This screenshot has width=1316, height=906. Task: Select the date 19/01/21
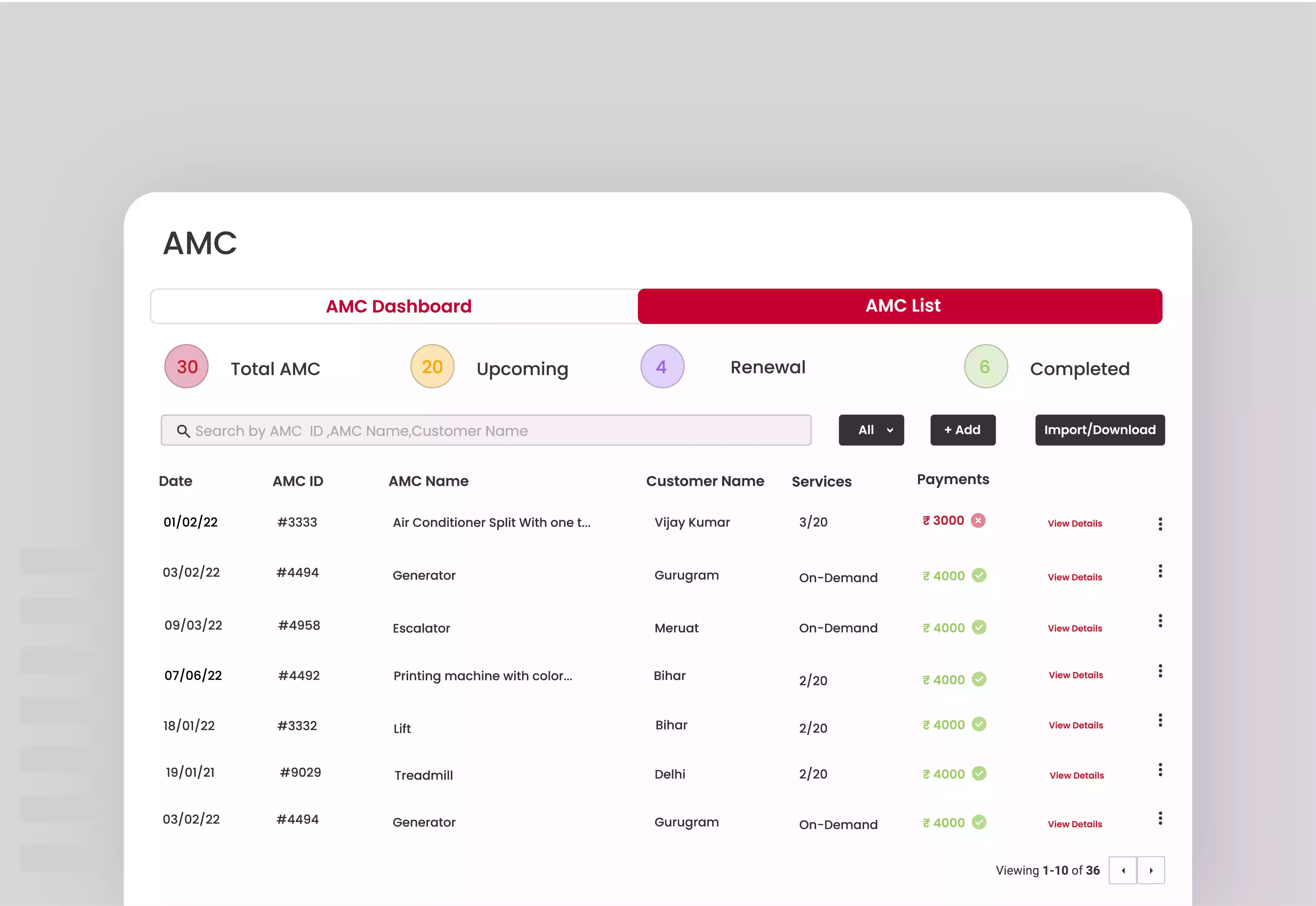point(190,773)
